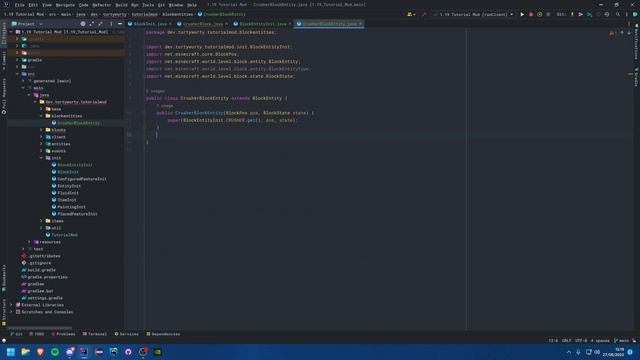Viewport: 640px width, 360px height.
Task: Run the 1.19 Tutorial Mod configuration
Action: coord(522,14)
